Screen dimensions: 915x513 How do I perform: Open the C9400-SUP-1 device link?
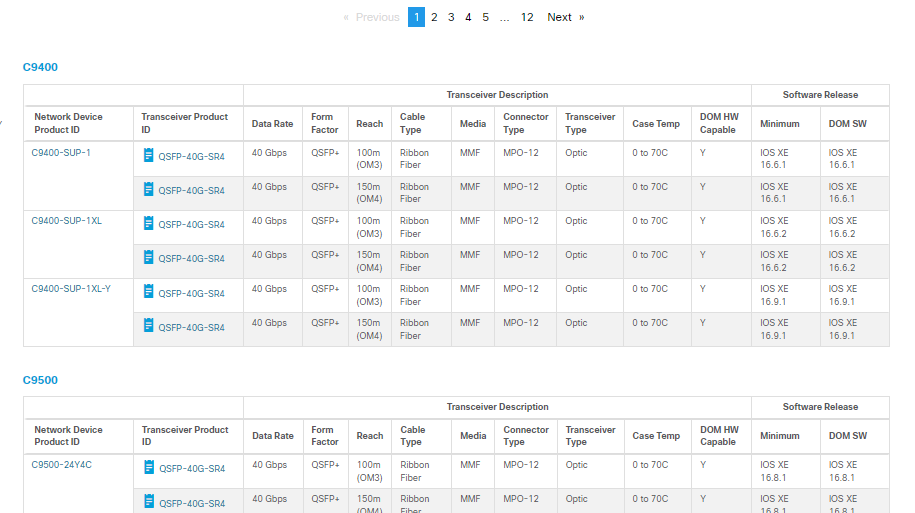pyautogui.click(x=61, y=153)
